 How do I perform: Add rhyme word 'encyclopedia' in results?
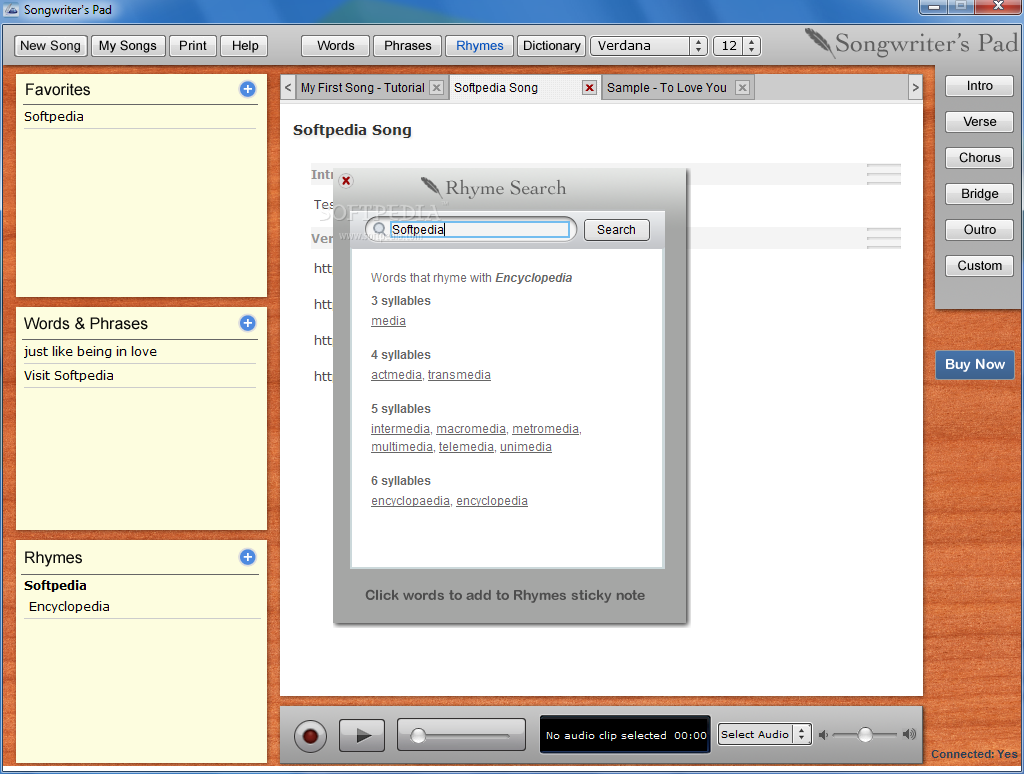[492, 501]
